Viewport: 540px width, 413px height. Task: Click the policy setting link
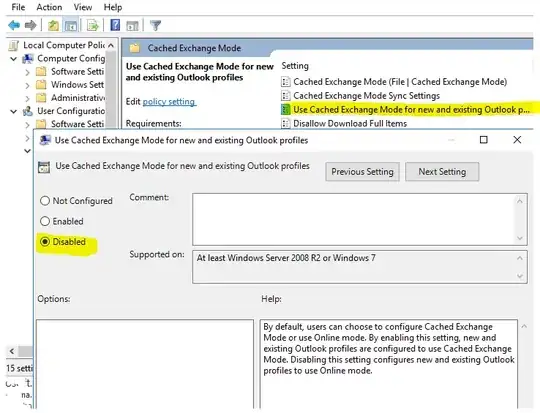point(169,102)
